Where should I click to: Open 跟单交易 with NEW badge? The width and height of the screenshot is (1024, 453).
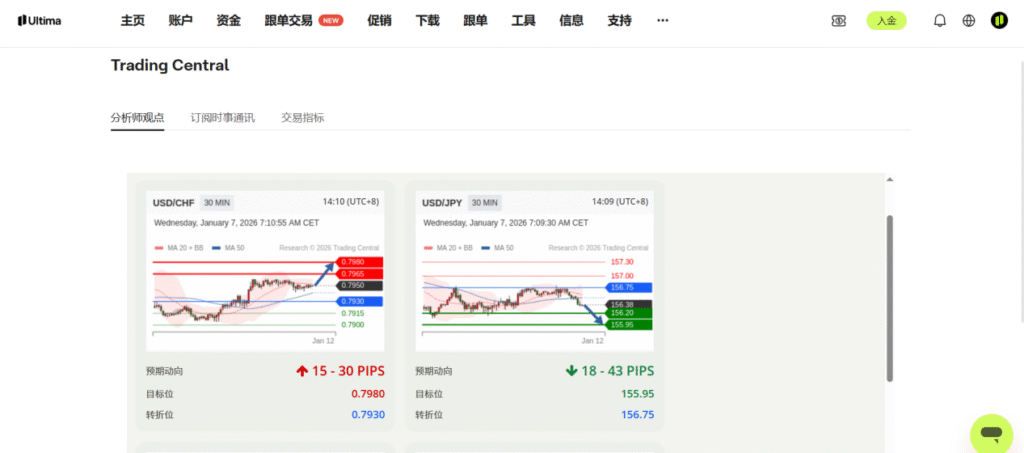[x=304, y=21]
